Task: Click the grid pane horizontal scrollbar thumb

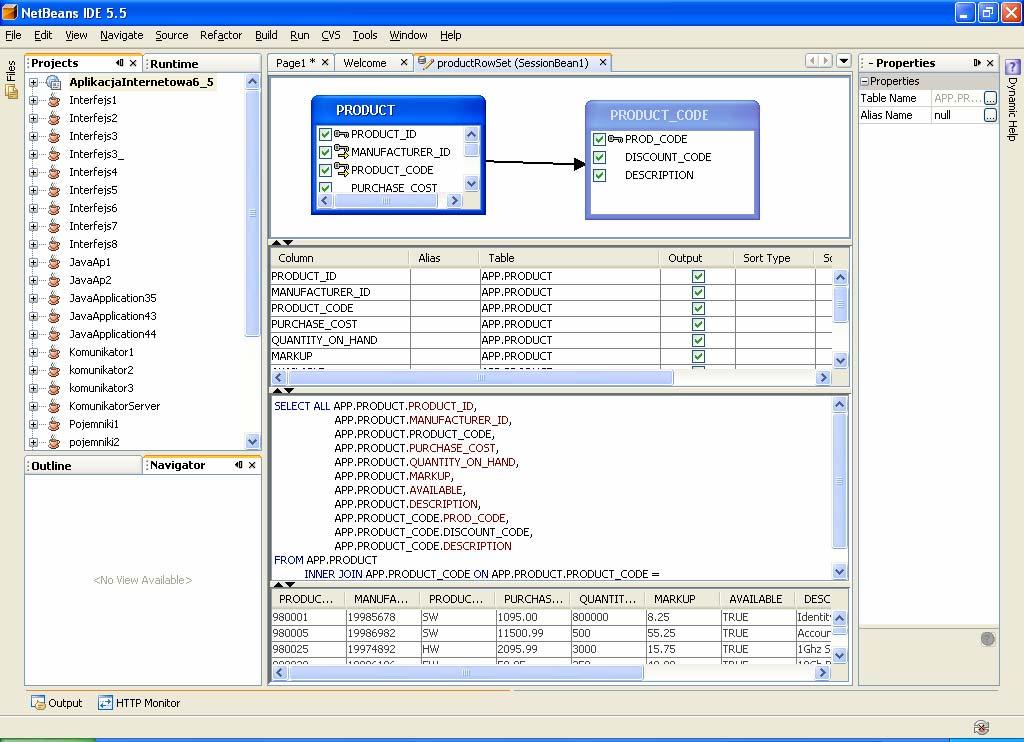Action: (x=481, y=378)
